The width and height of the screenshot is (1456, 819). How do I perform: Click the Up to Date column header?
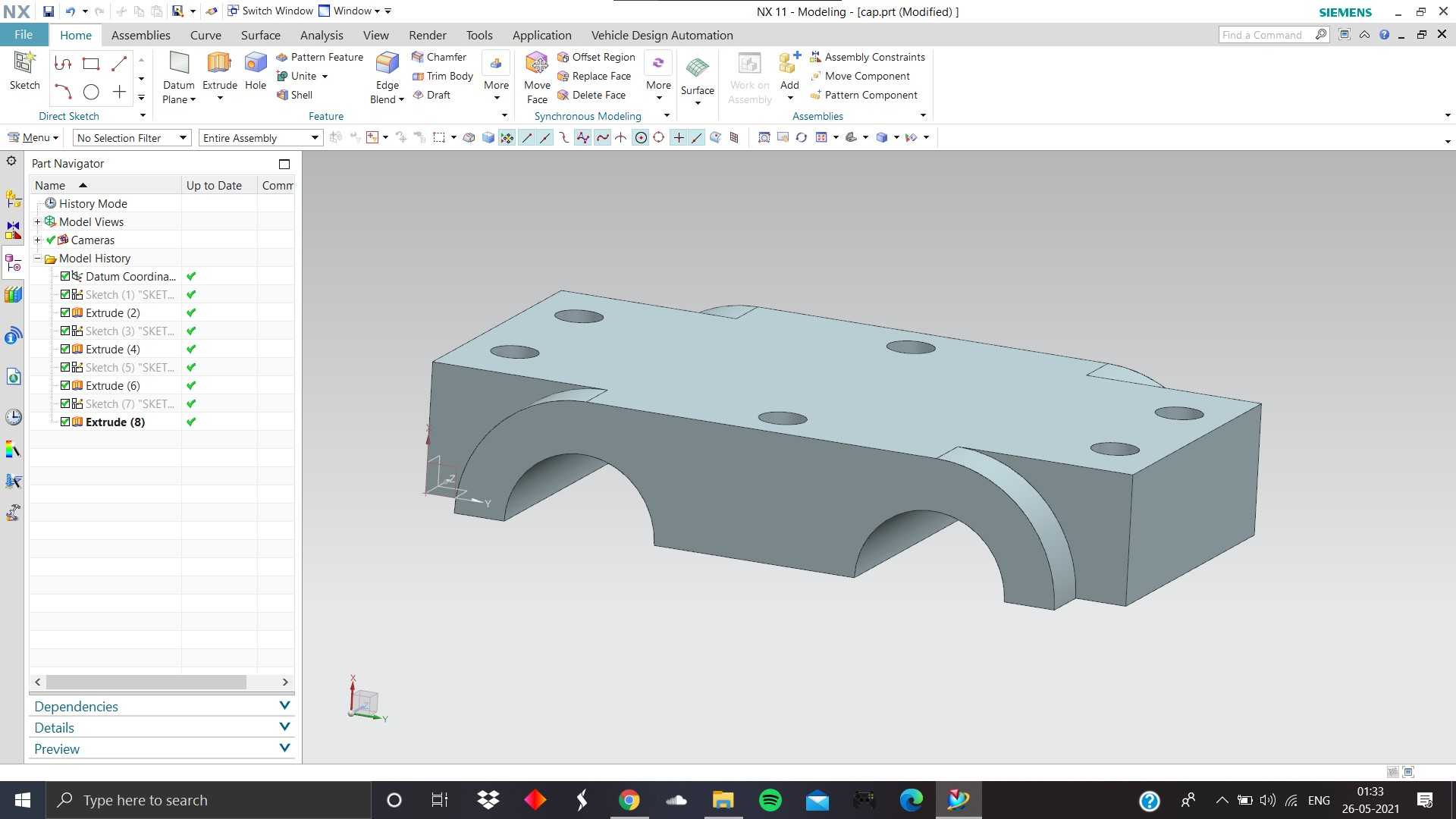(x=219, y=185)
